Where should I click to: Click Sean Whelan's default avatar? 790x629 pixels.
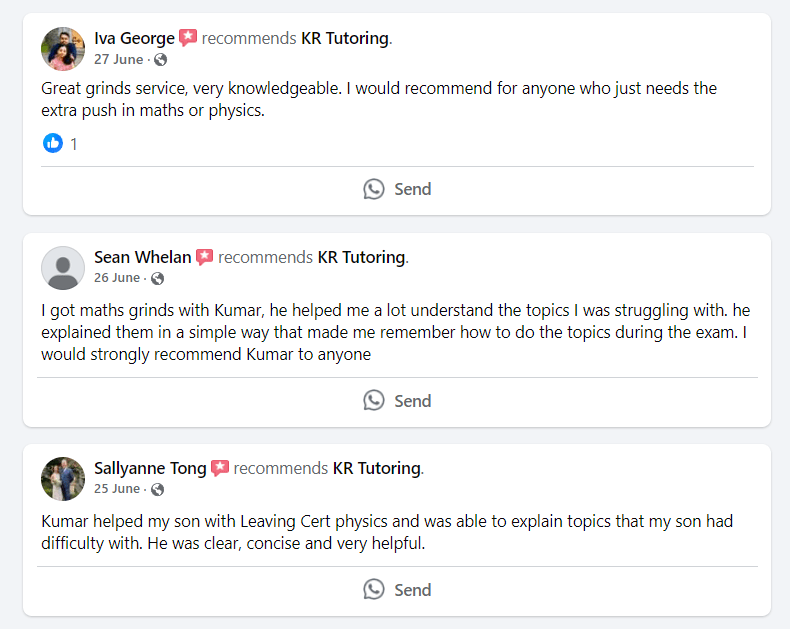tap(62, 267)
